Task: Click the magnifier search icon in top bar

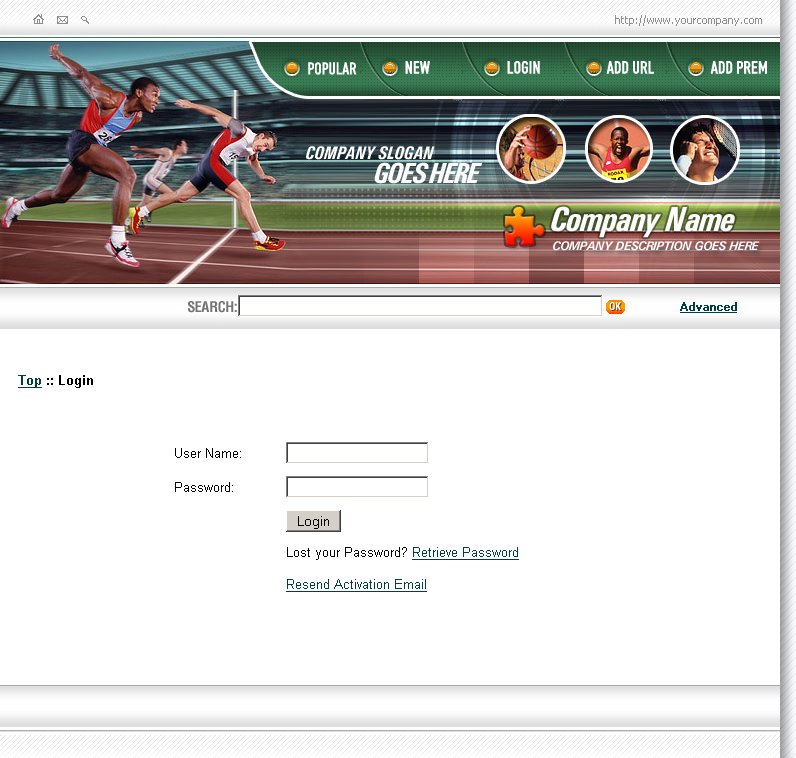Action: (x=85, y=20)
